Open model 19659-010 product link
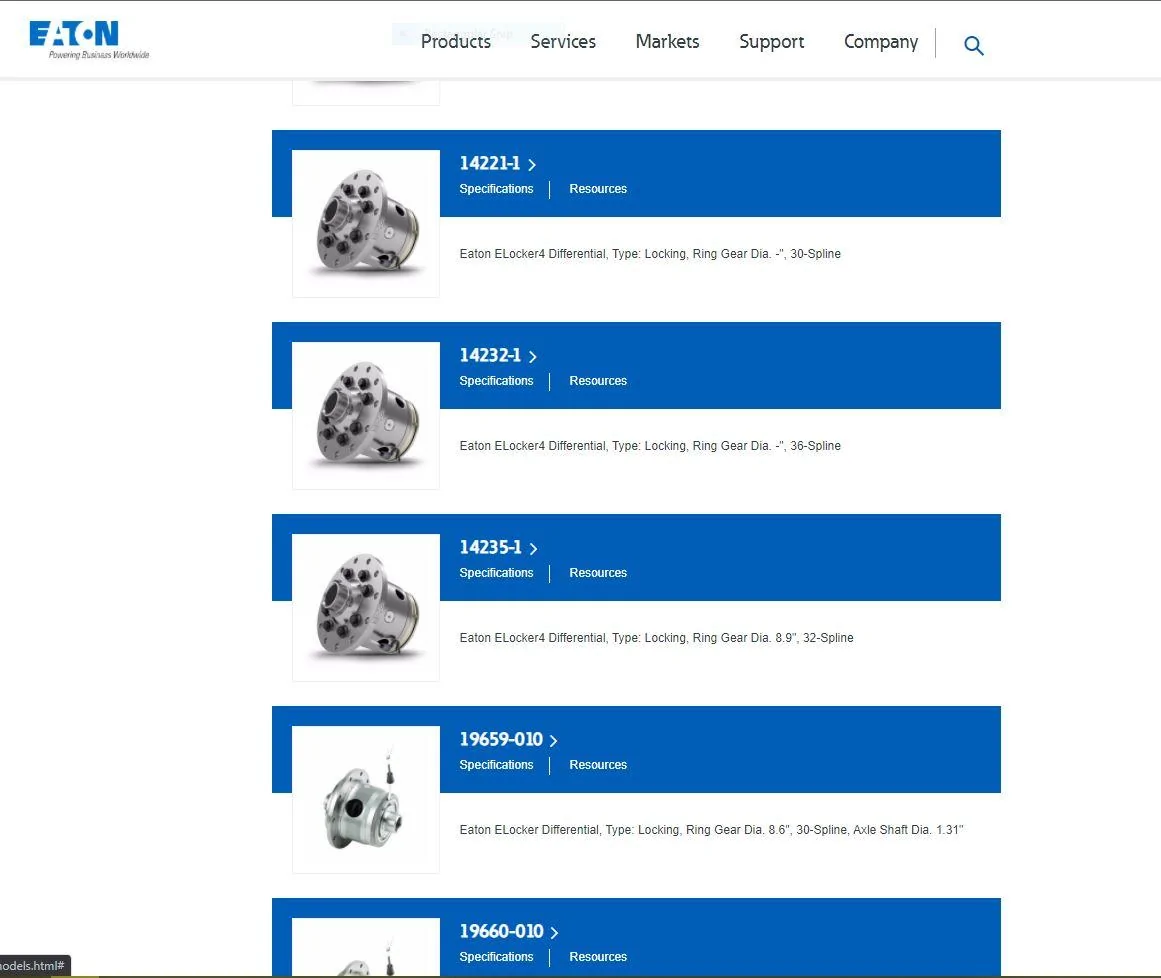This screenshot has width=1161, height=978. tap(501, 739)
